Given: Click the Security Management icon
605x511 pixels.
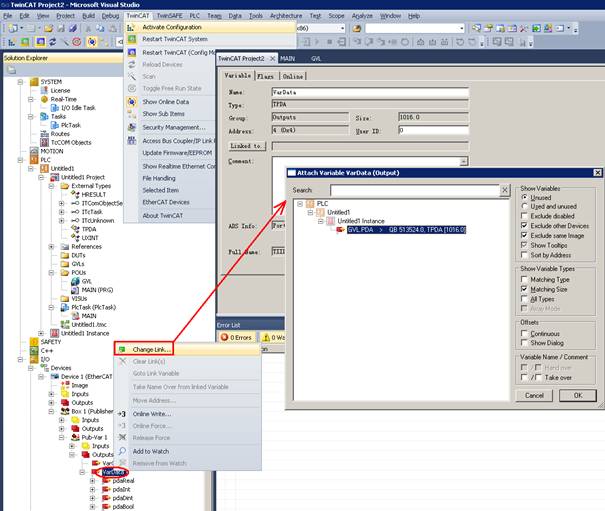Looking at the screenshot, I should coord(132,127).
